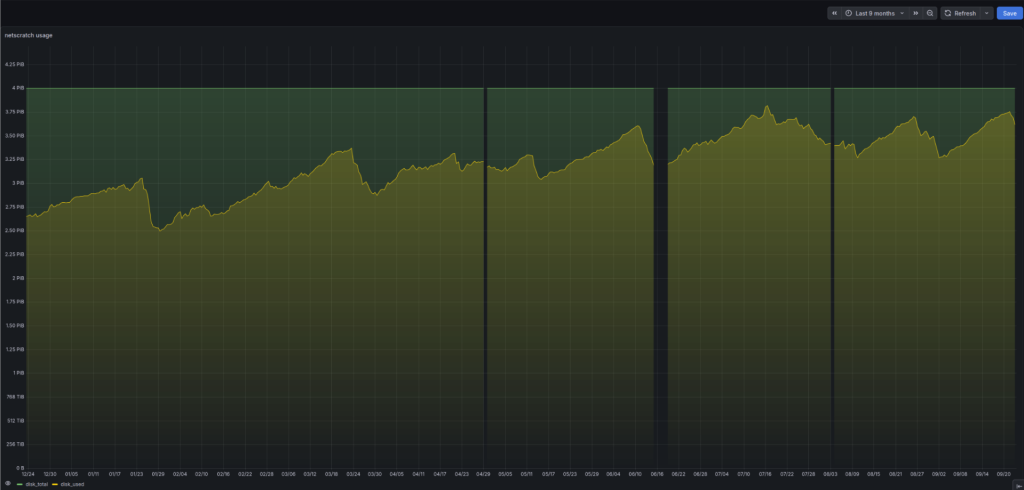Click the zoom out time range magnifier

pos(930,13)
